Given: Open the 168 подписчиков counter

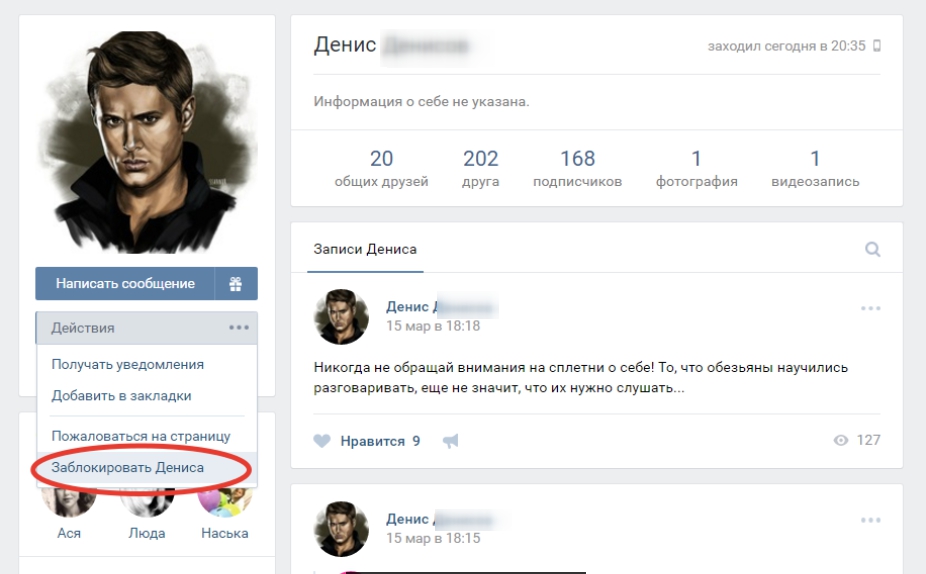Looking at the screenshot, I should pos(577,169).
